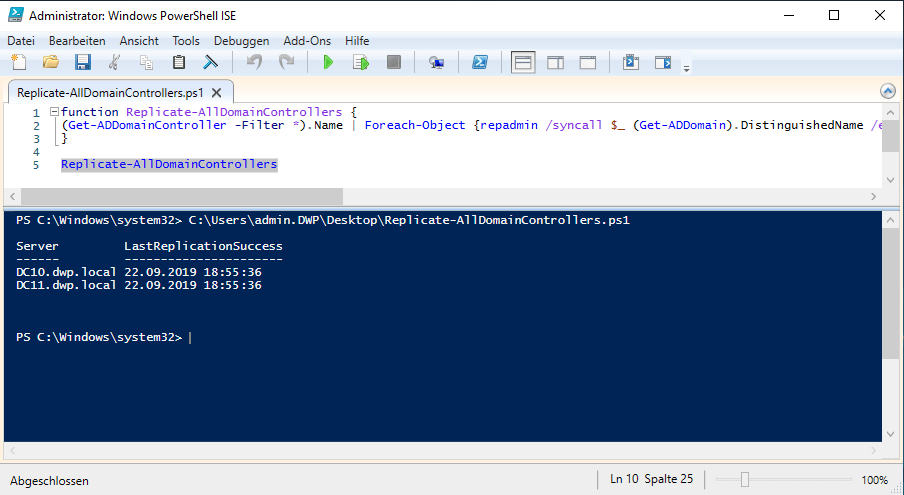Toggle script pane on top layout
Image resolution: width=904 pixels, height=495 pixels.
tap(523, 63)
